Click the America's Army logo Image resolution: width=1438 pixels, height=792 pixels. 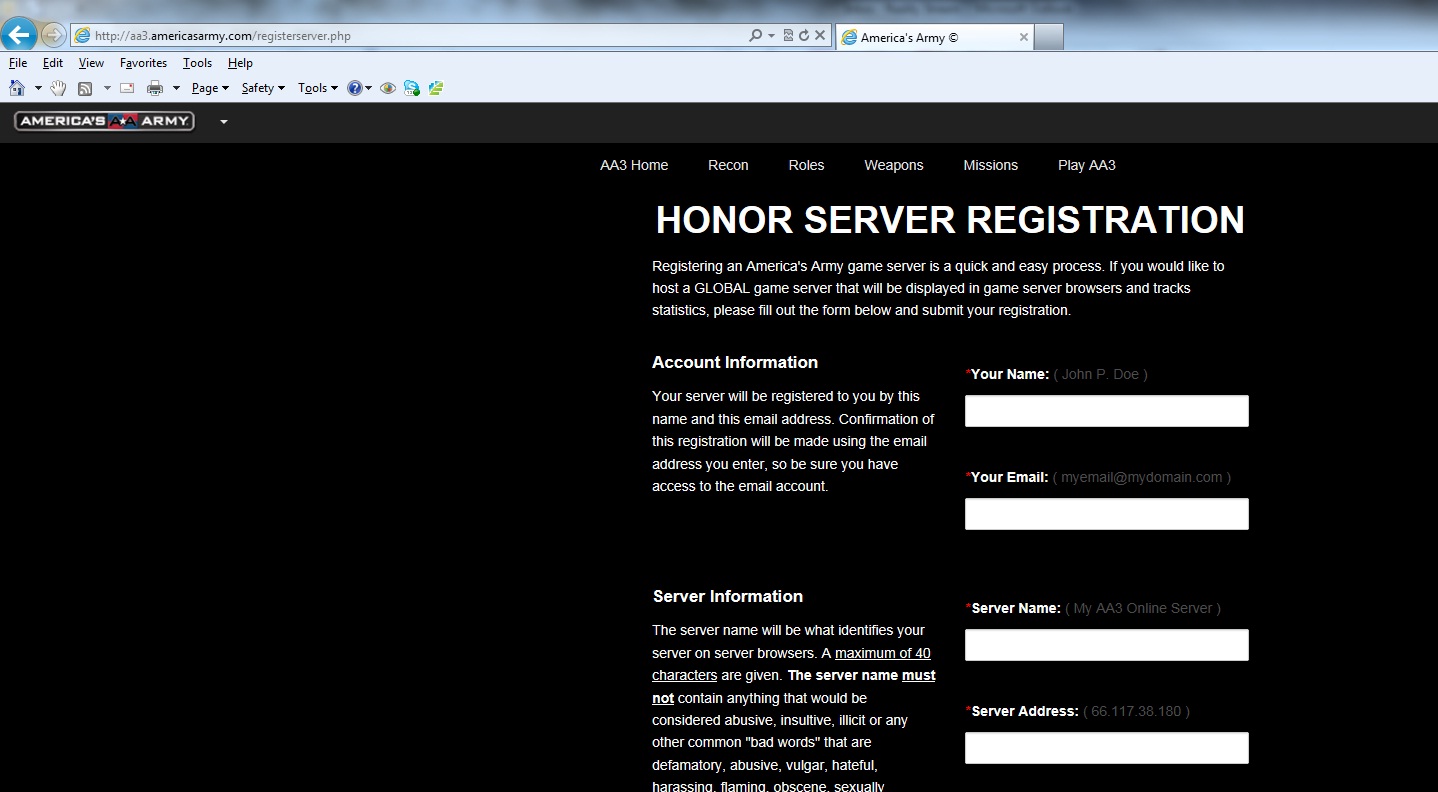[104, 121]
